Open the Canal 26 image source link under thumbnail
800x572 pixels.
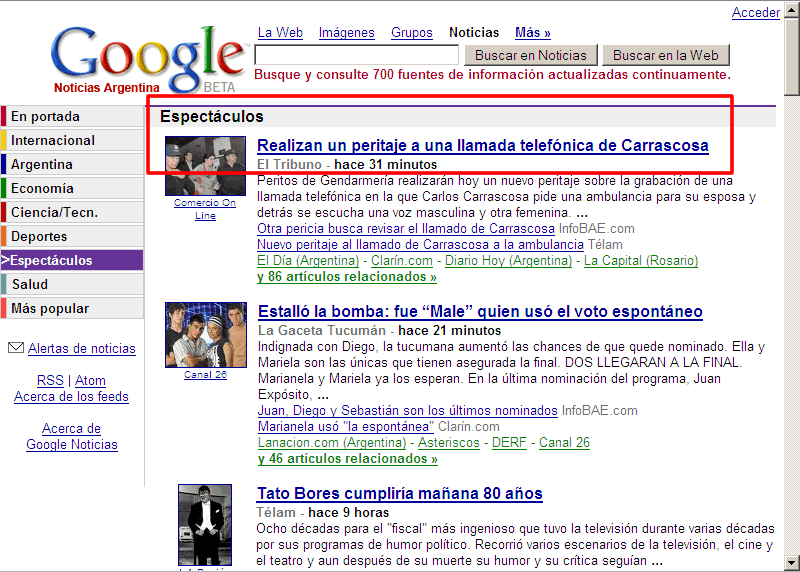click(205, 375)
